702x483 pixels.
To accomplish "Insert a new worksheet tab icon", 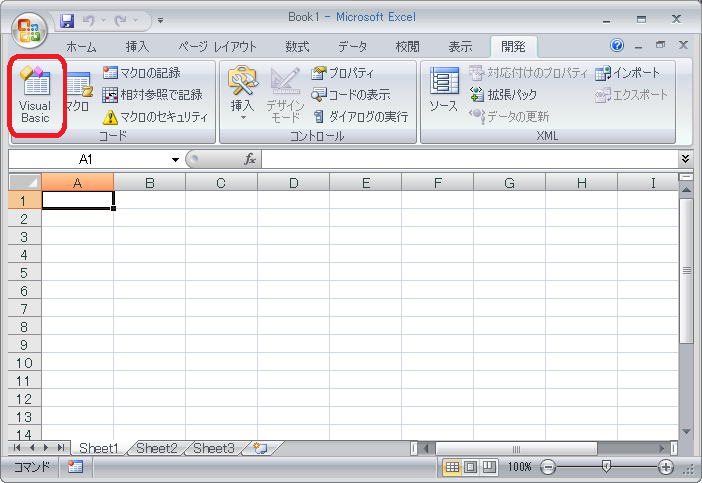I will pos(260,448).
